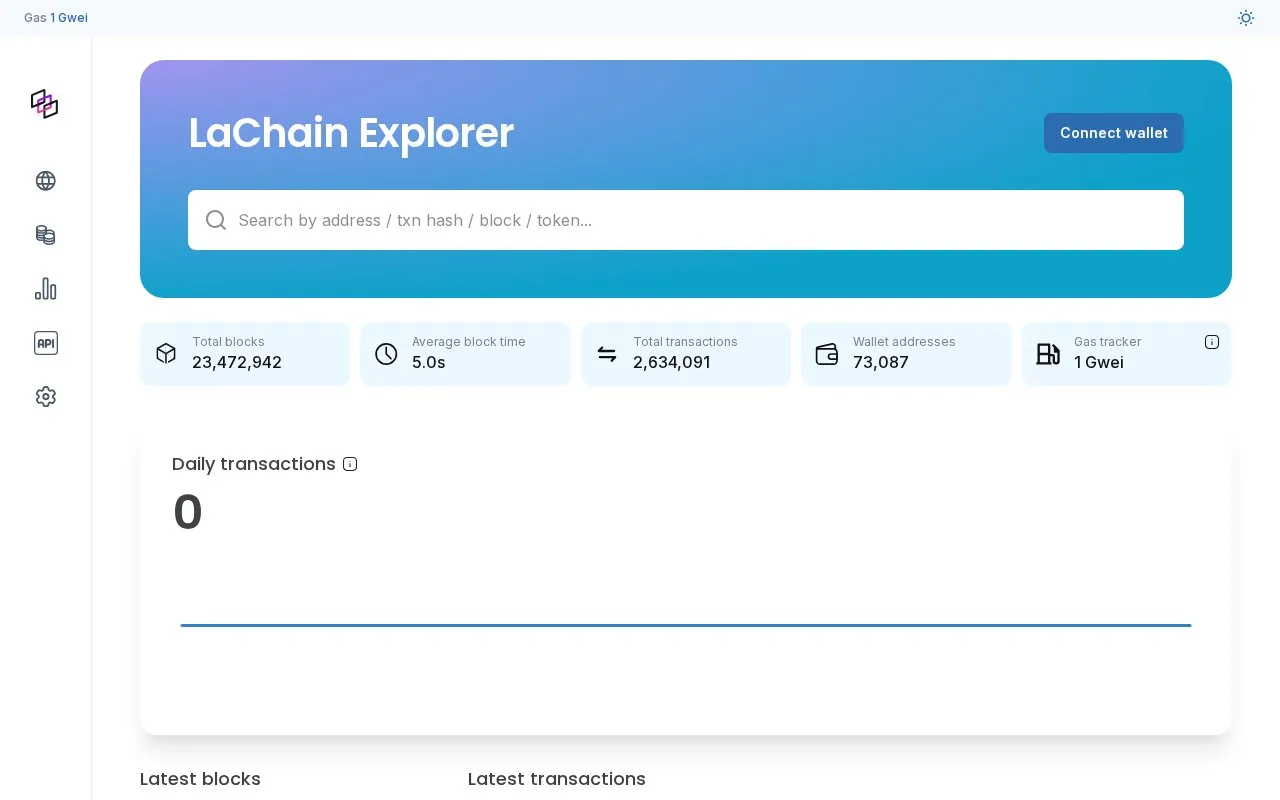Click the magnifier search icon
The width and height of the screenshot is (1280, 800).
pos(216,220)
